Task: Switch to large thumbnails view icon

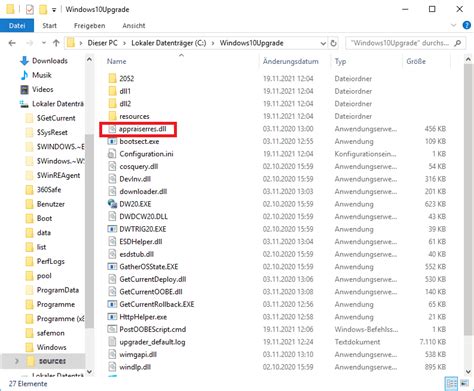Action: tap(464, 384)
